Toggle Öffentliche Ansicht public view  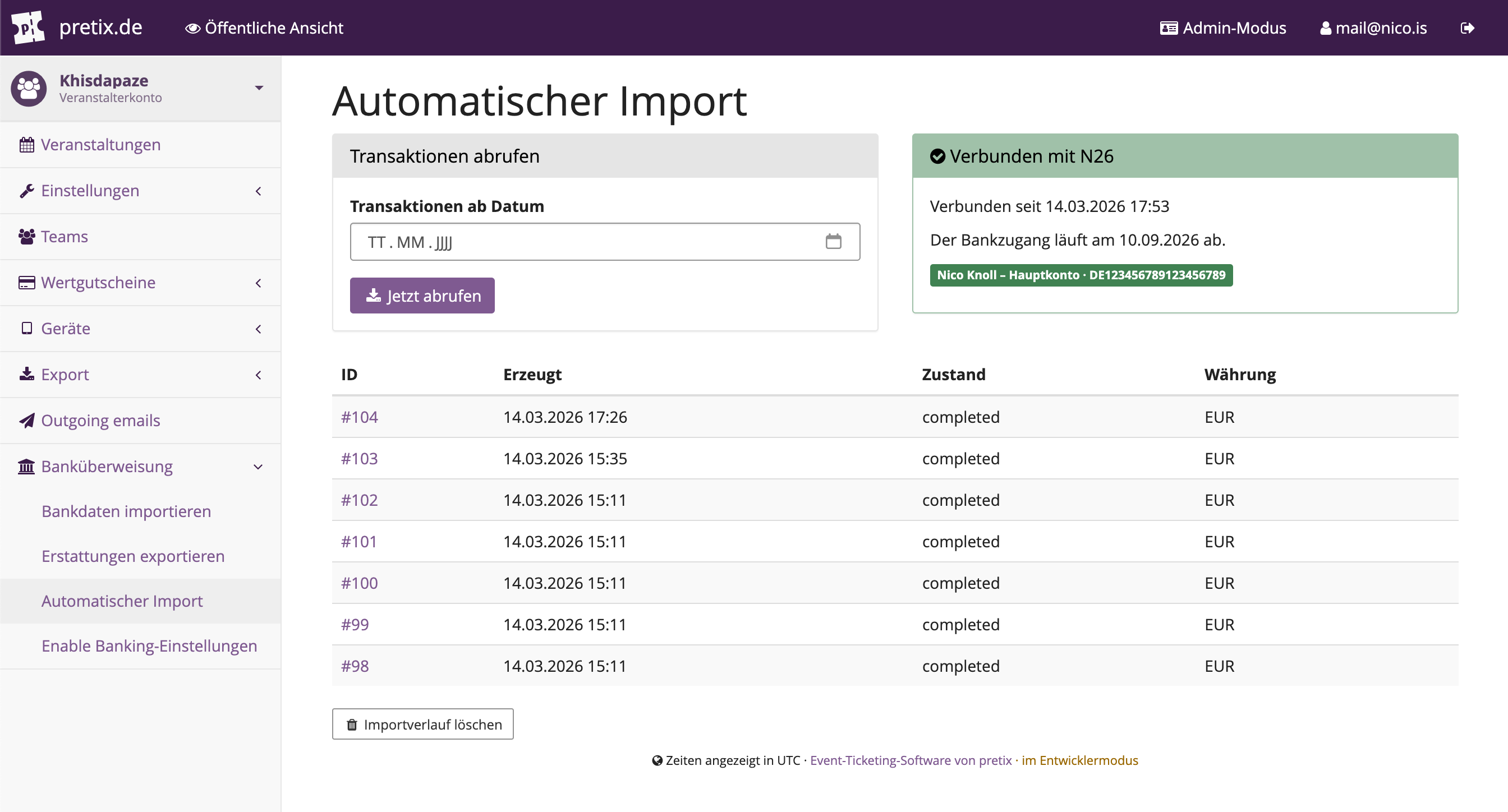(264, 28)
